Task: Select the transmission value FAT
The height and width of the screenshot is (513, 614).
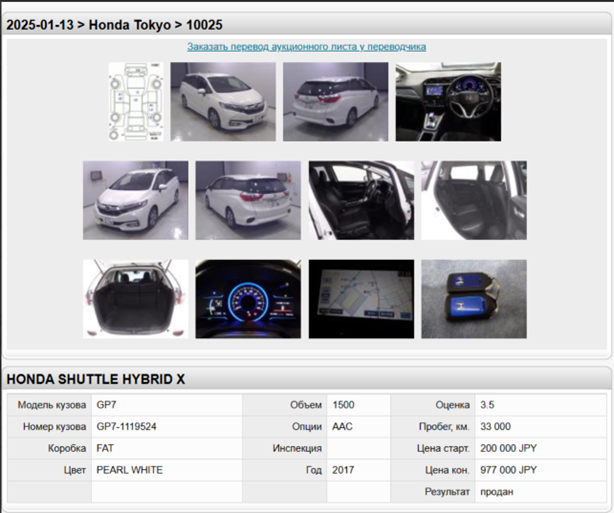Action: pos(105,448)
